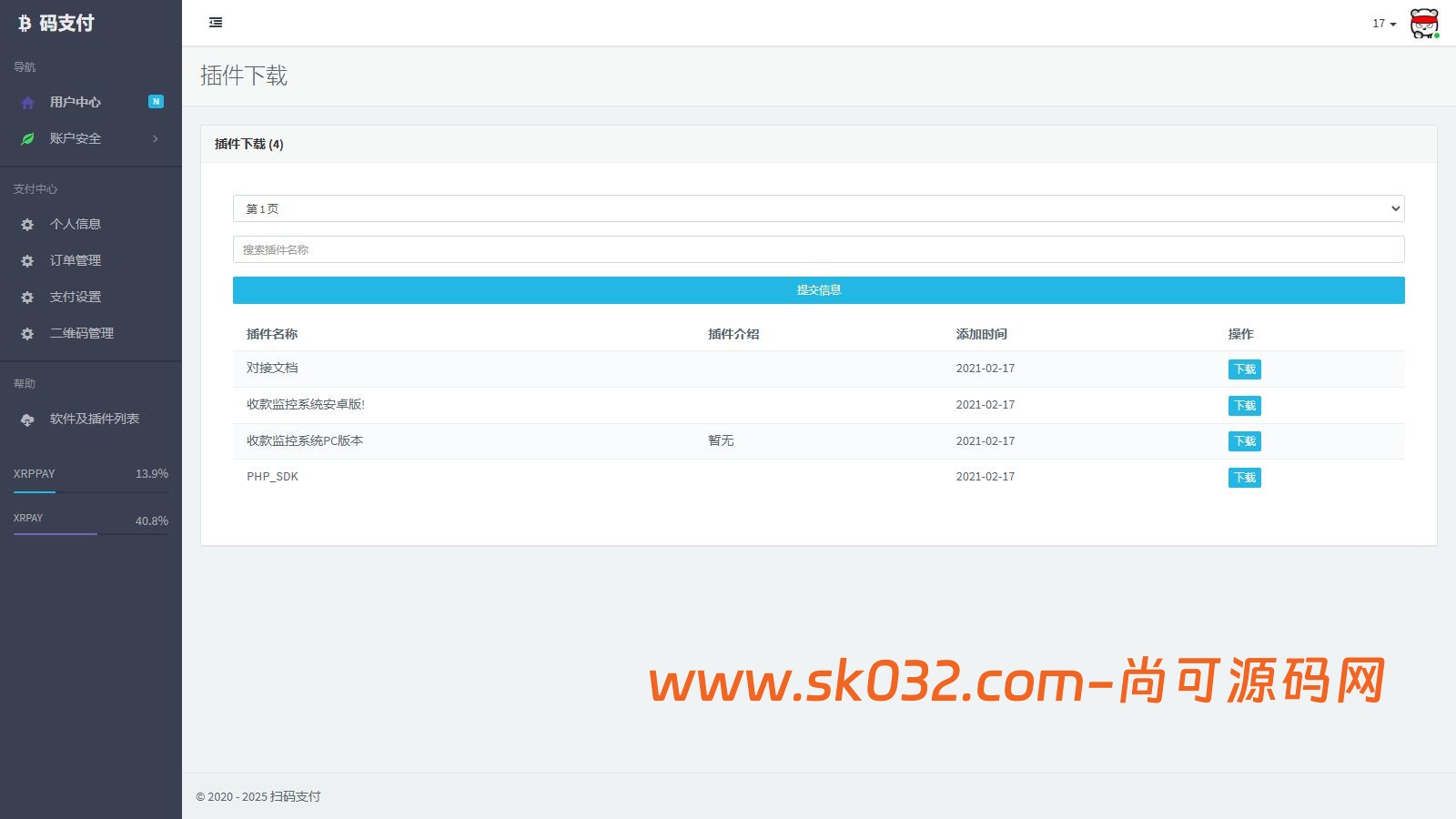Click the gear icon next to 订单管理

[x=27, y=261]
